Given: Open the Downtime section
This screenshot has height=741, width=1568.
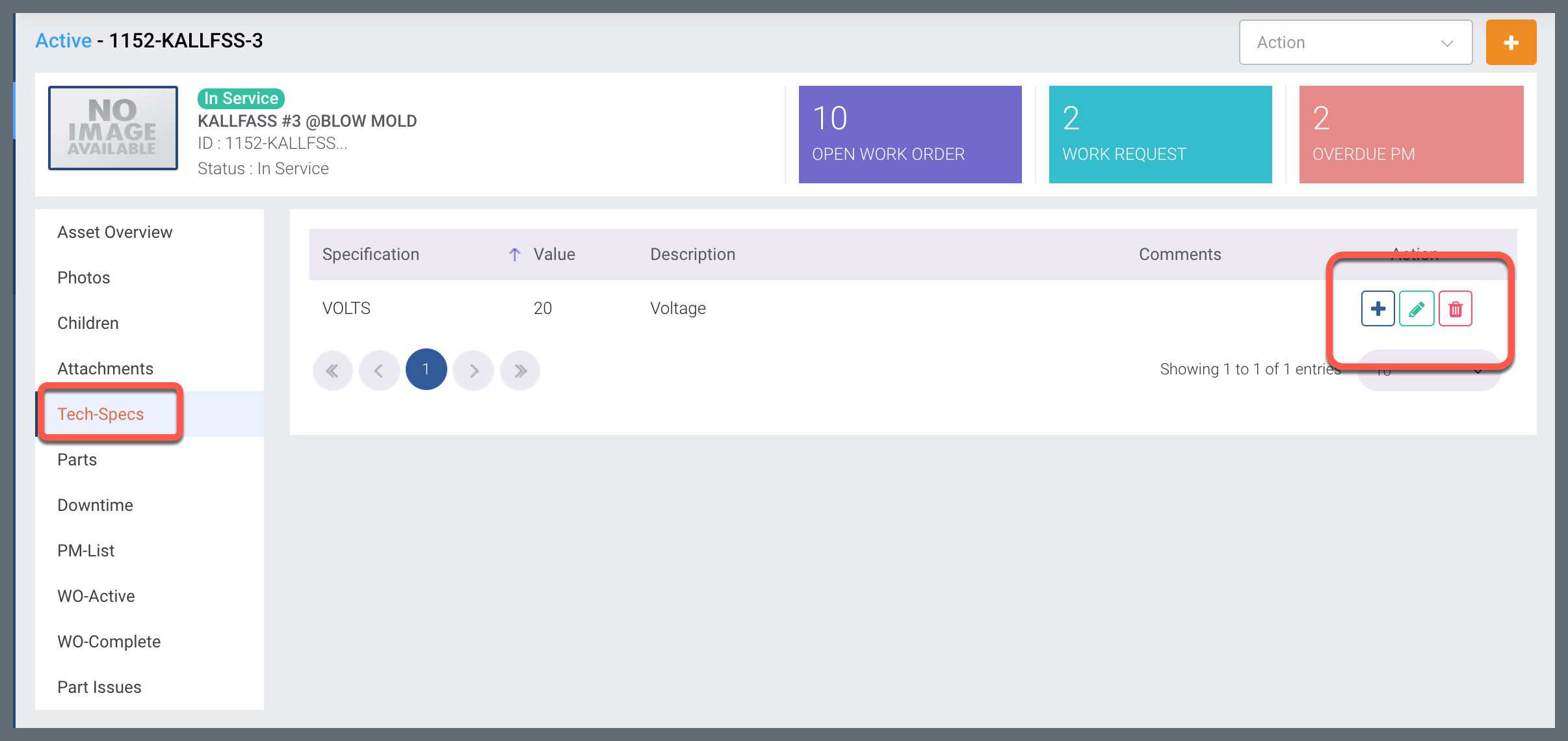Looking at the screenshot, I should pos(95,505).
